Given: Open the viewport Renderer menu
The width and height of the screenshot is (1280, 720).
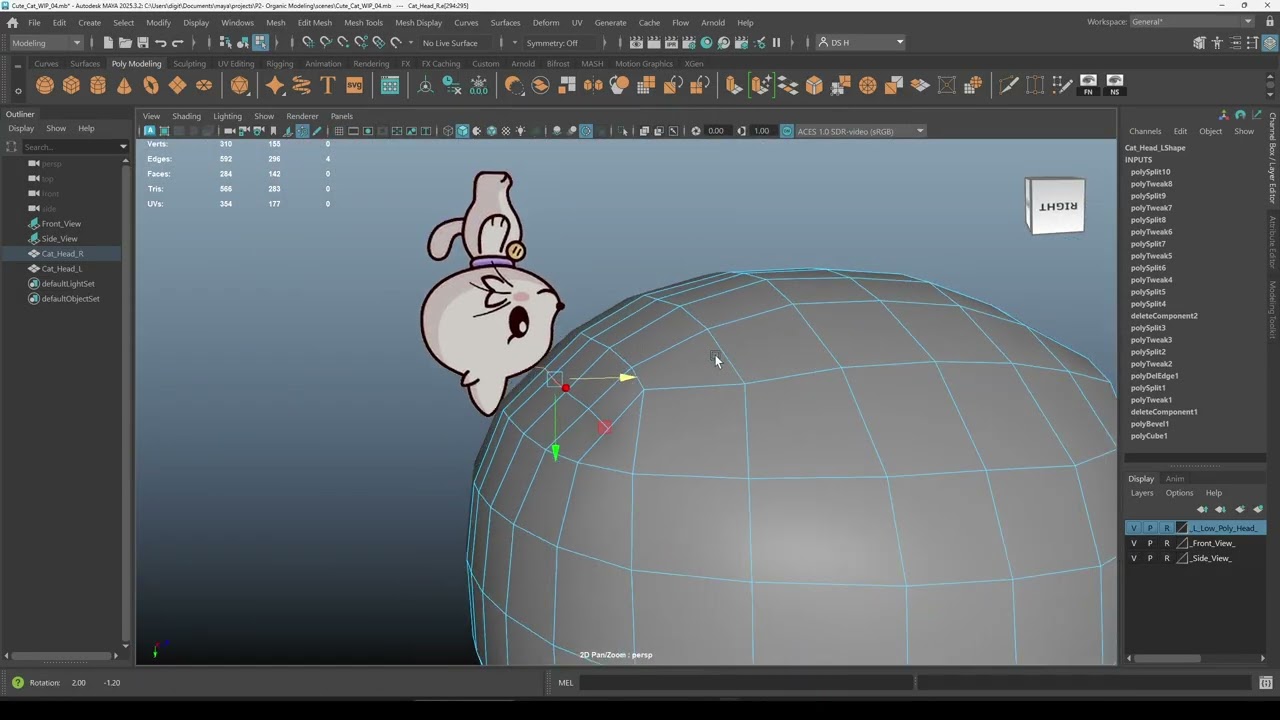Looking at the screenshot, I should point(302,116).
